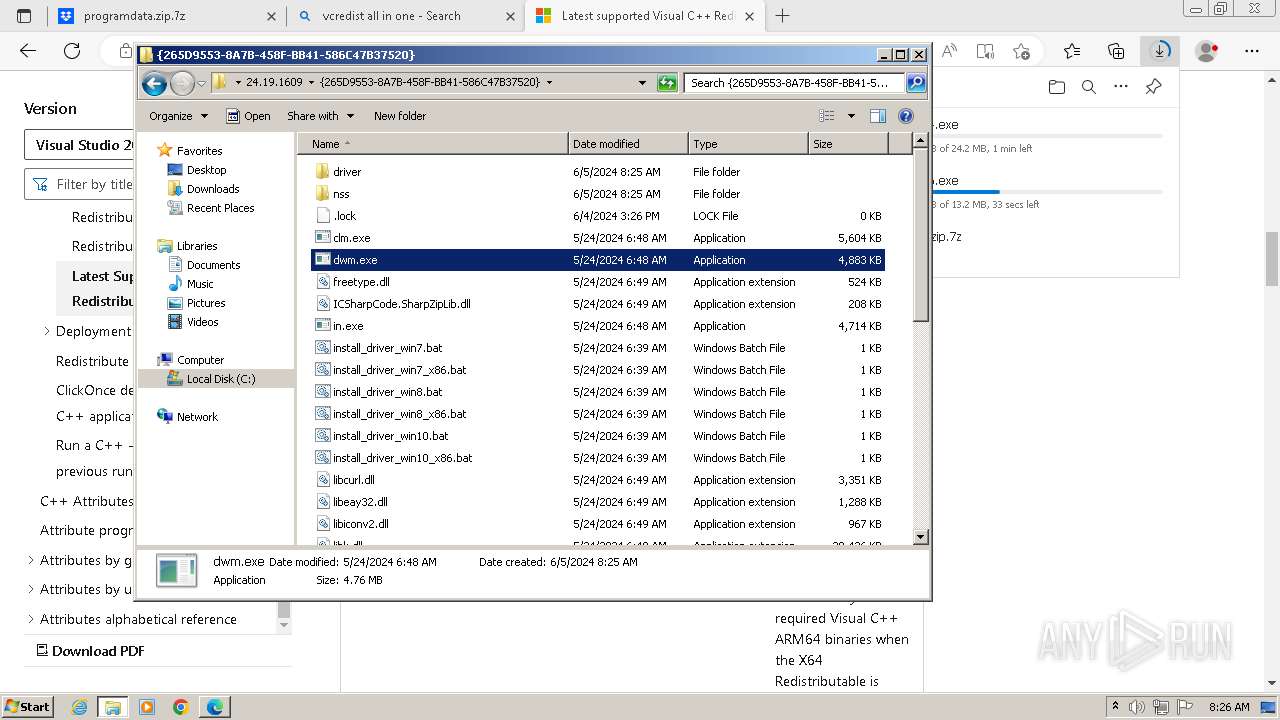Click the Explorer forward arrow
1280x720 pixels.
[x=182, y=84]
